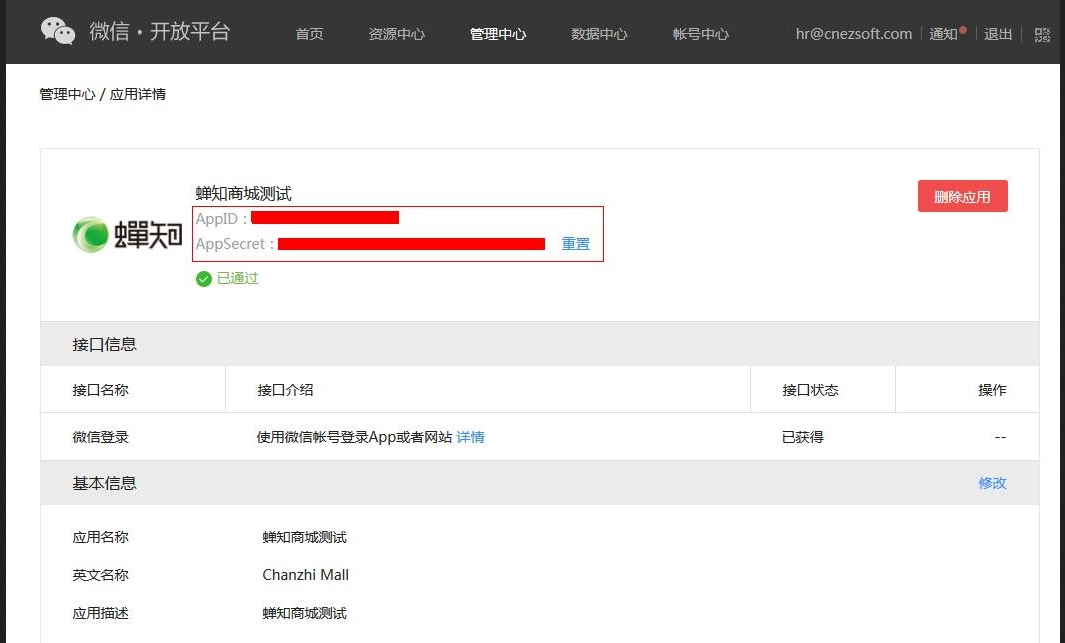Click the WeChat logo icon

point(58,31)
